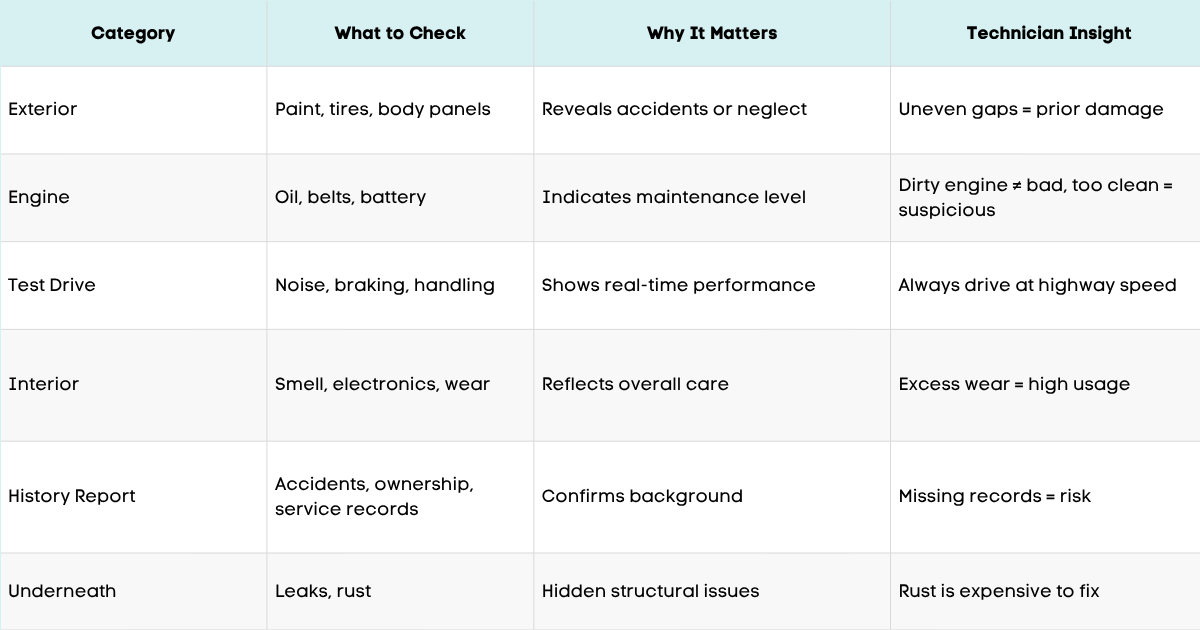Select the Engine category cell
The width and height of the screenshot is (1200, 630).
pos(39,197)
